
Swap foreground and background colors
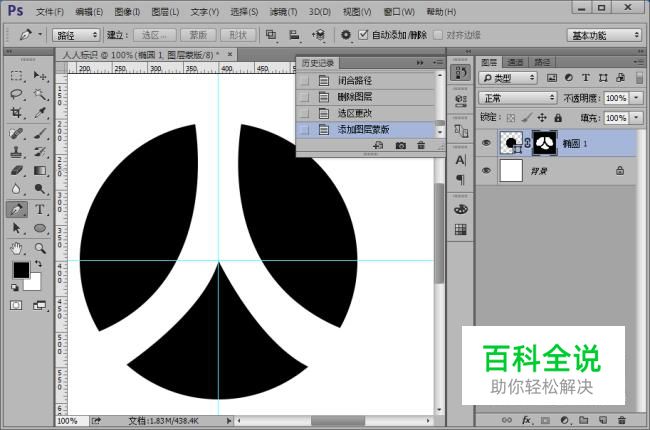pyautogui.click(x=38, y=264)
